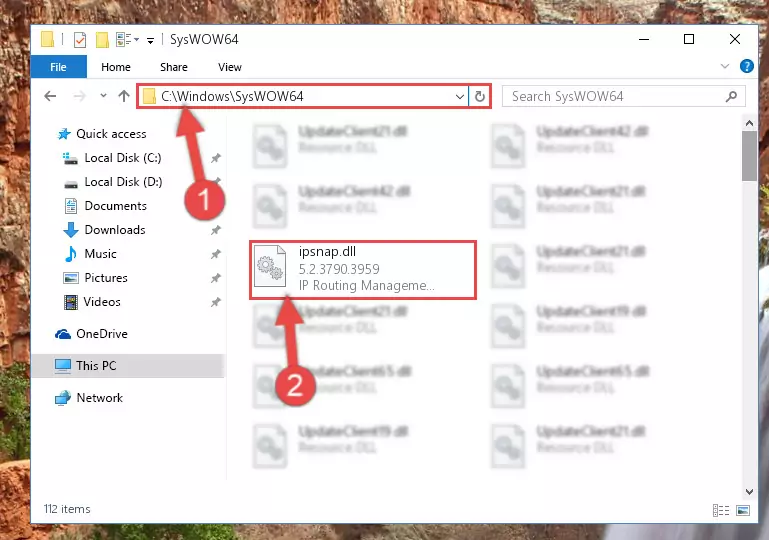Open the Help question mark icon
The image size is (769, 540).
[746, 66]
